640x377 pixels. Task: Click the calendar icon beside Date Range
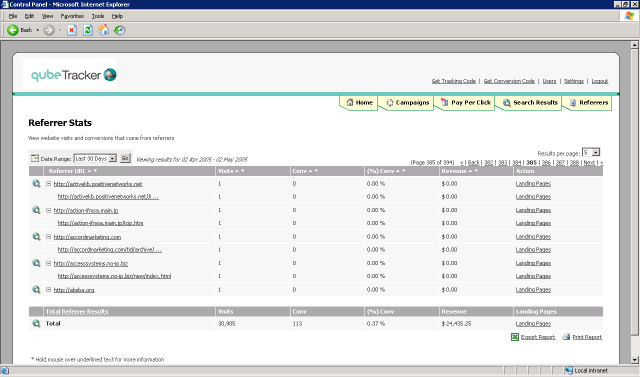35,158
